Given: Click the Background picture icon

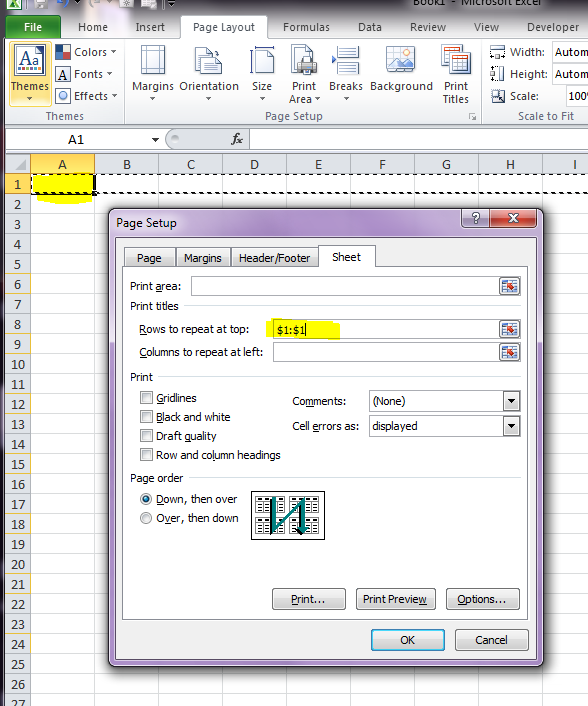Looking at the screenshot, I should [x=401, y=59].
